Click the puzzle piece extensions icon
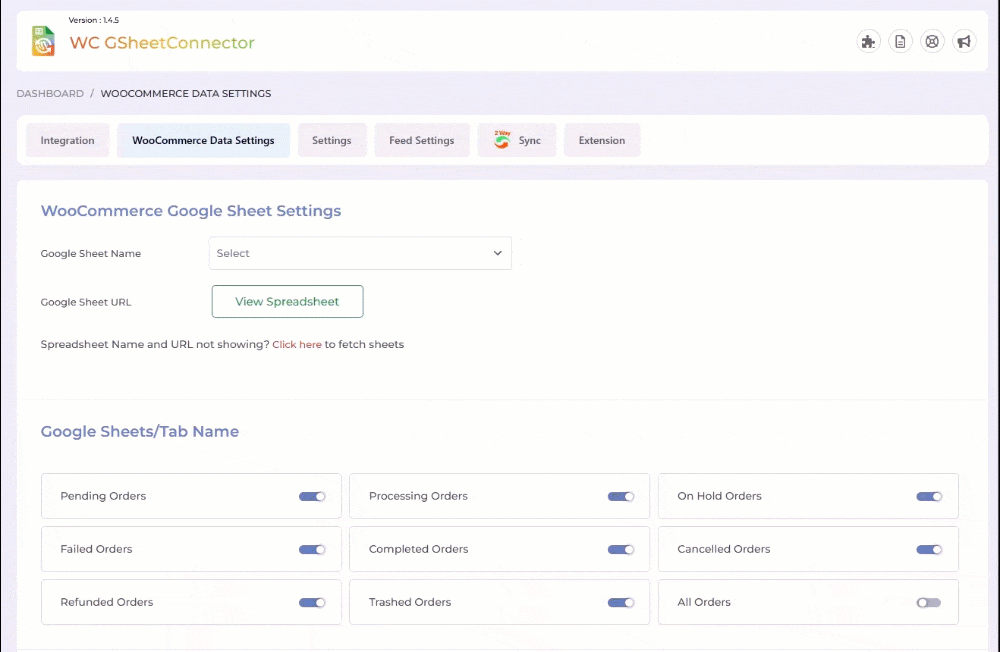Viewport: 1000px width, 652px height. click(x=869, y=41)
